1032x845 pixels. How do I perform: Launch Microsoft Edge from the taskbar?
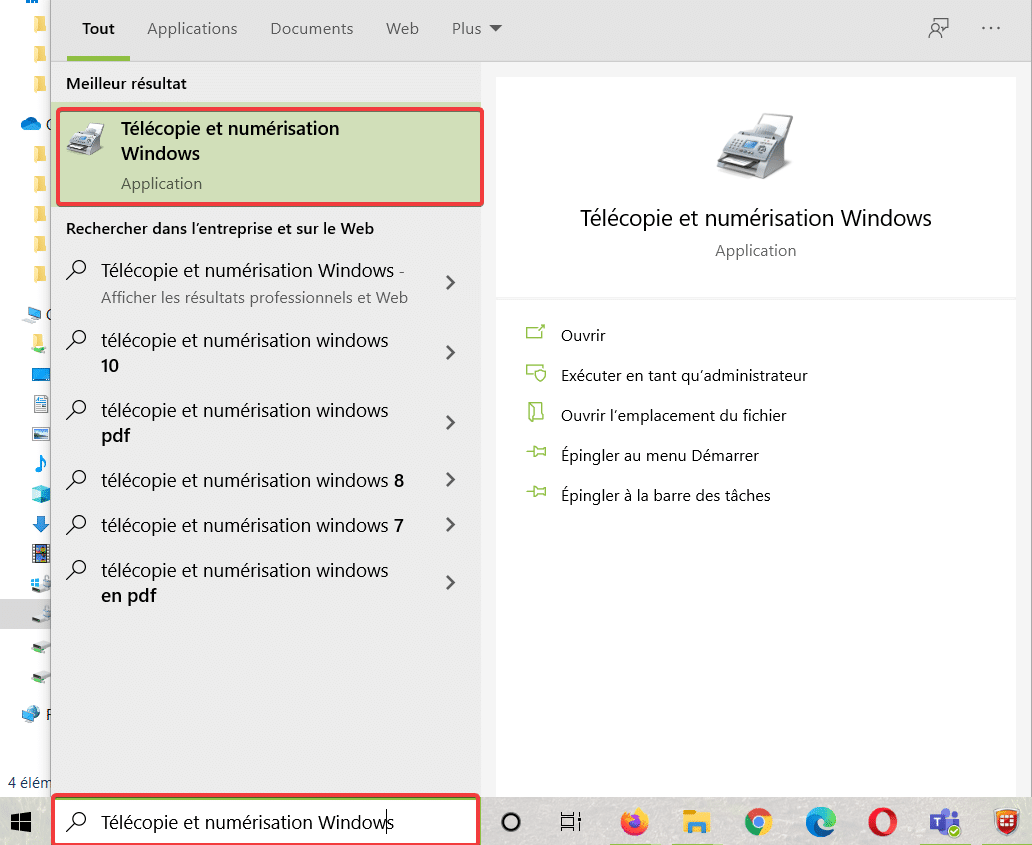pos(820,822)
